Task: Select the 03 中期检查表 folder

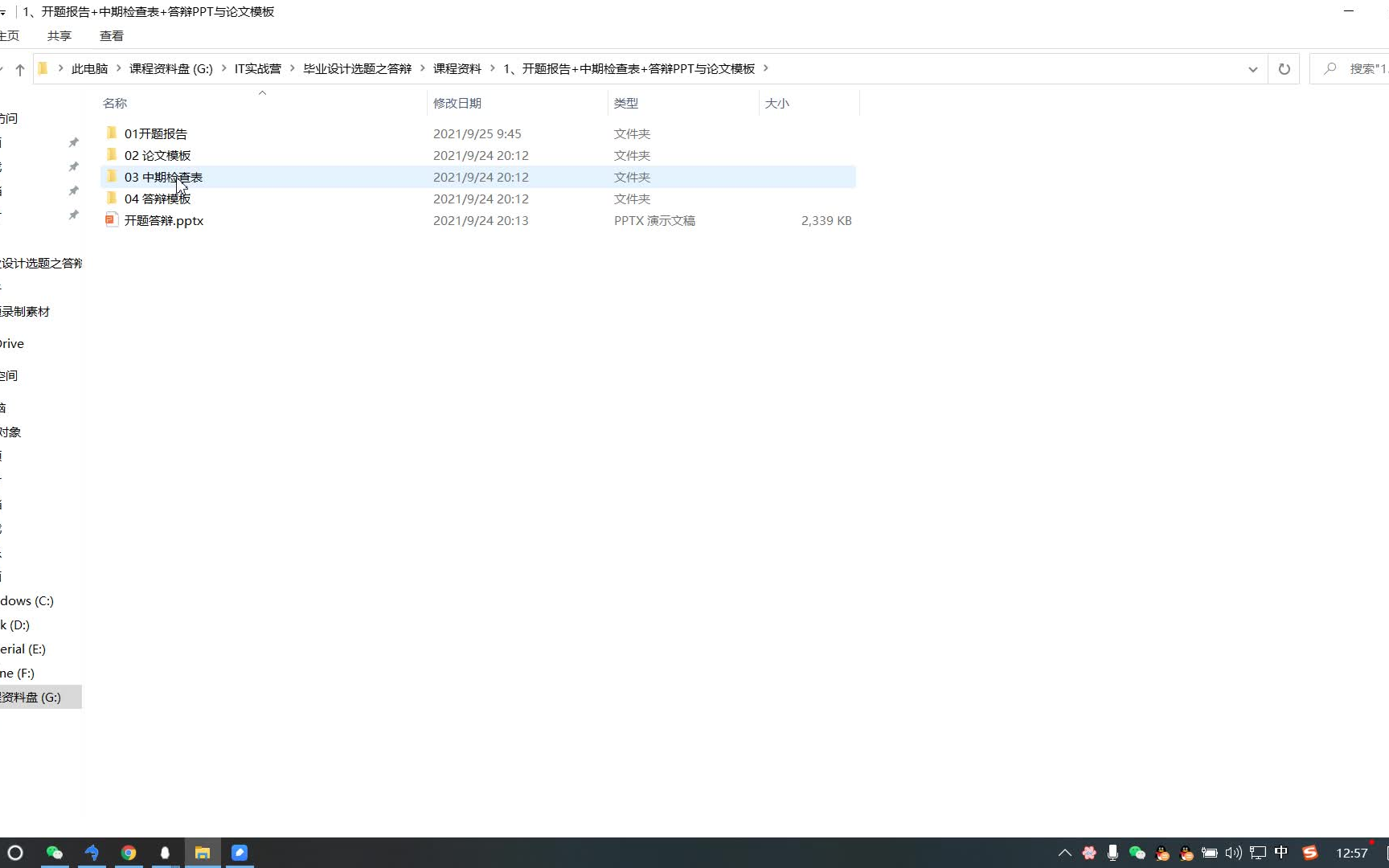Action: coord(478,177)
